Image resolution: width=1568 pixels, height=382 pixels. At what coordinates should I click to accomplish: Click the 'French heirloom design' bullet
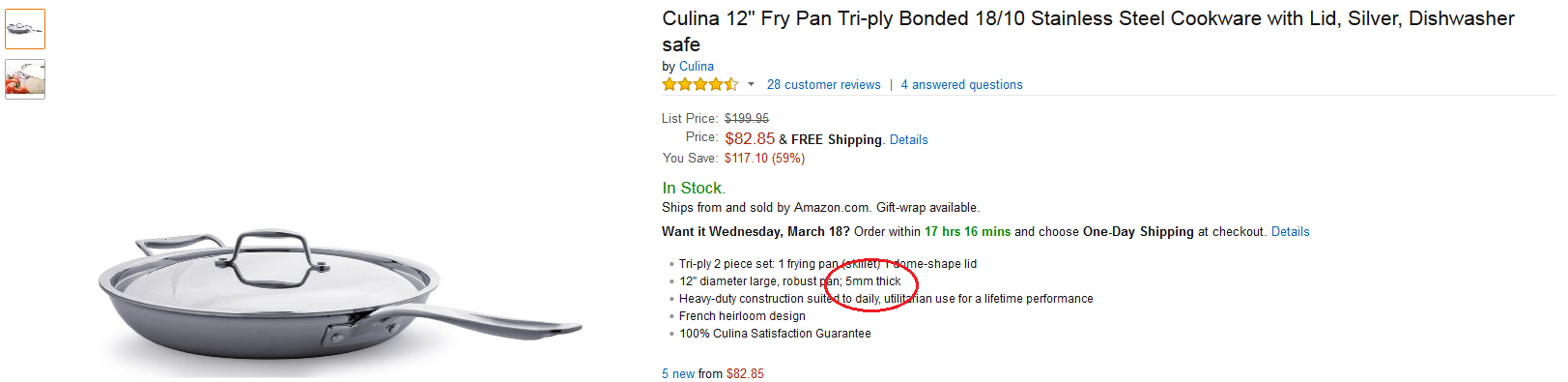[742, 316]
